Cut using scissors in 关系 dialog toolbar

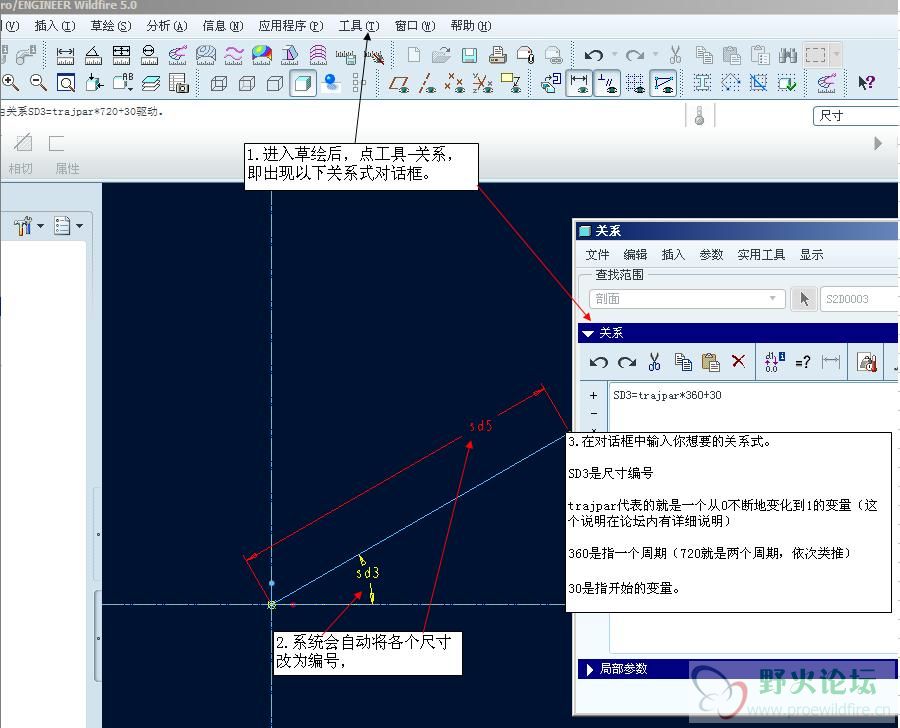pyautogui.click(x=654, y=362)
